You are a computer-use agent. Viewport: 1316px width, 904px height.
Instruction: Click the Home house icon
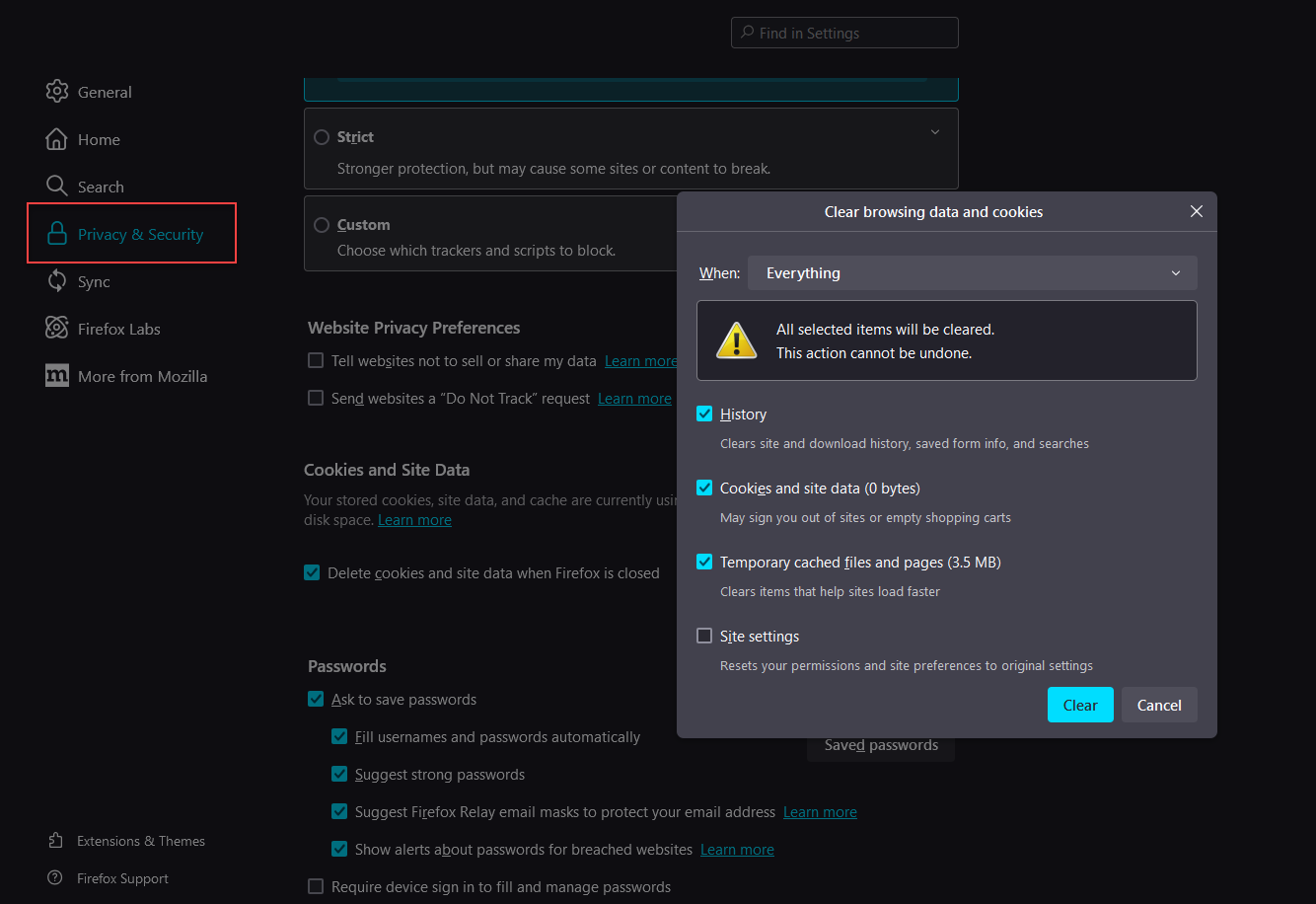(56, 139)
